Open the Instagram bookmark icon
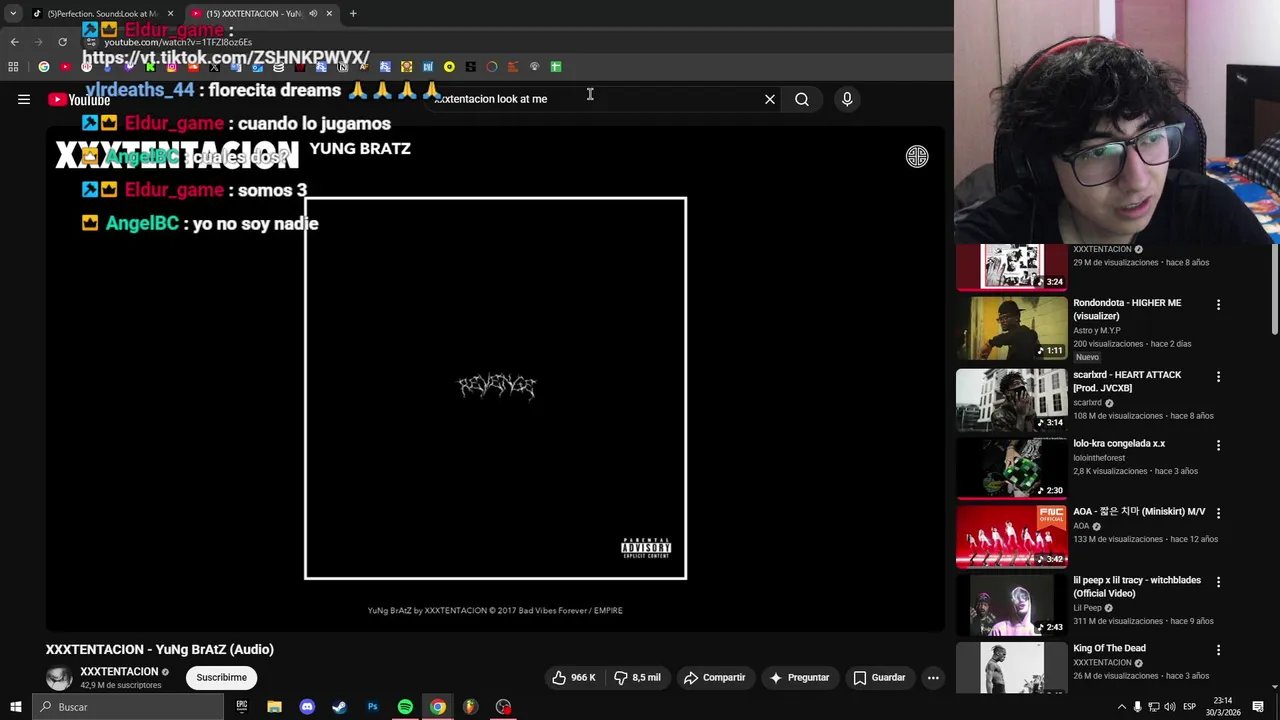Viewport: 1280px width, 720px height. click(x=171, y=67)
